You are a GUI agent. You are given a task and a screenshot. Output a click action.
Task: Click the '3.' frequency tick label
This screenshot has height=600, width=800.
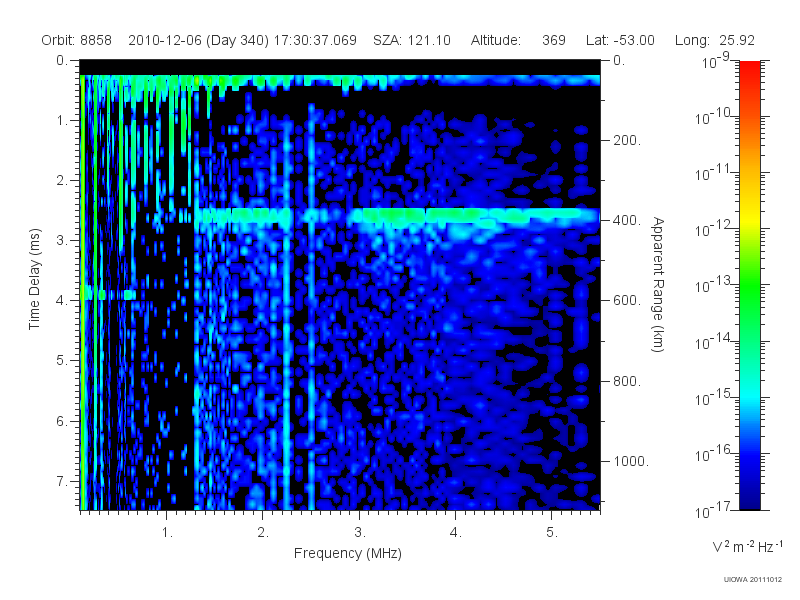pyautogui.click(x=360, y=533)
